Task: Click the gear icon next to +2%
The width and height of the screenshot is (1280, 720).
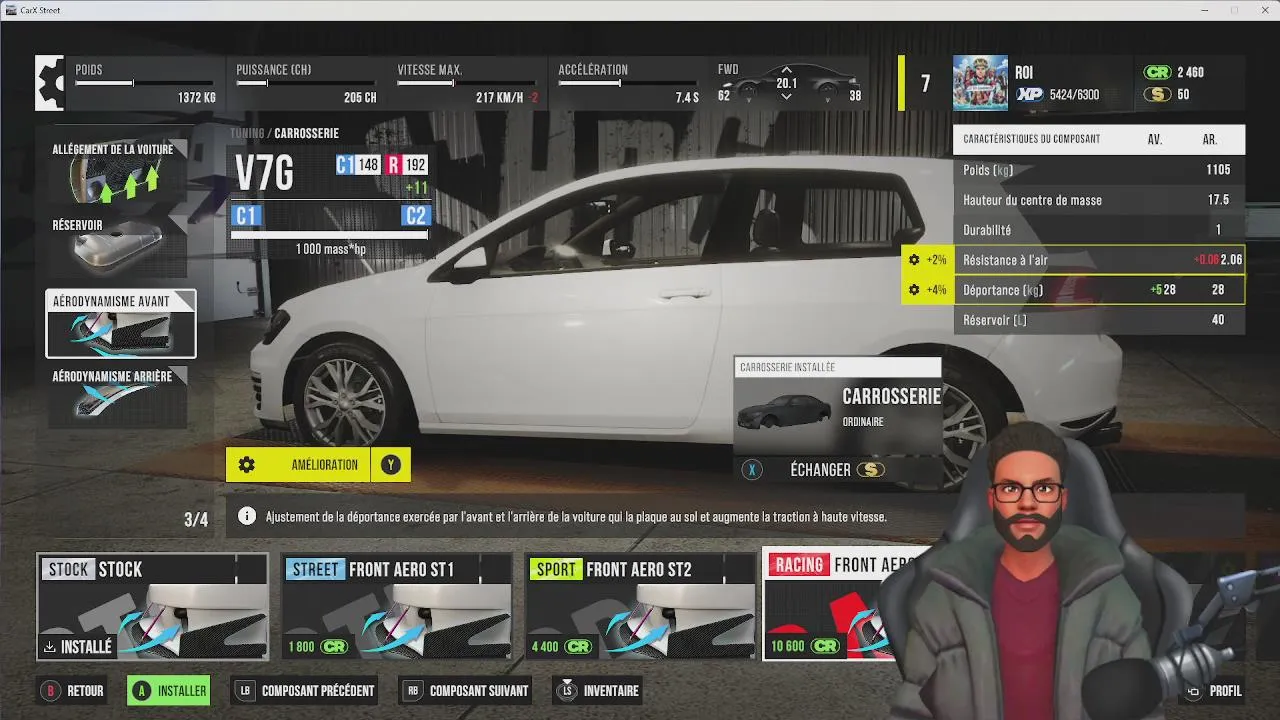Action: pos(914,260)
